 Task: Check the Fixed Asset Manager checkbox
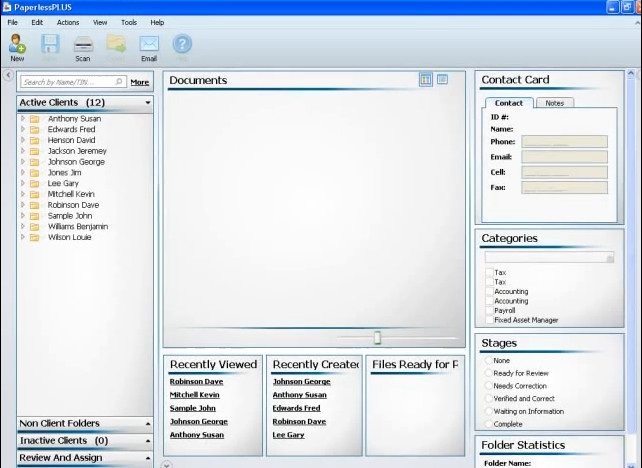pos(489,320)
